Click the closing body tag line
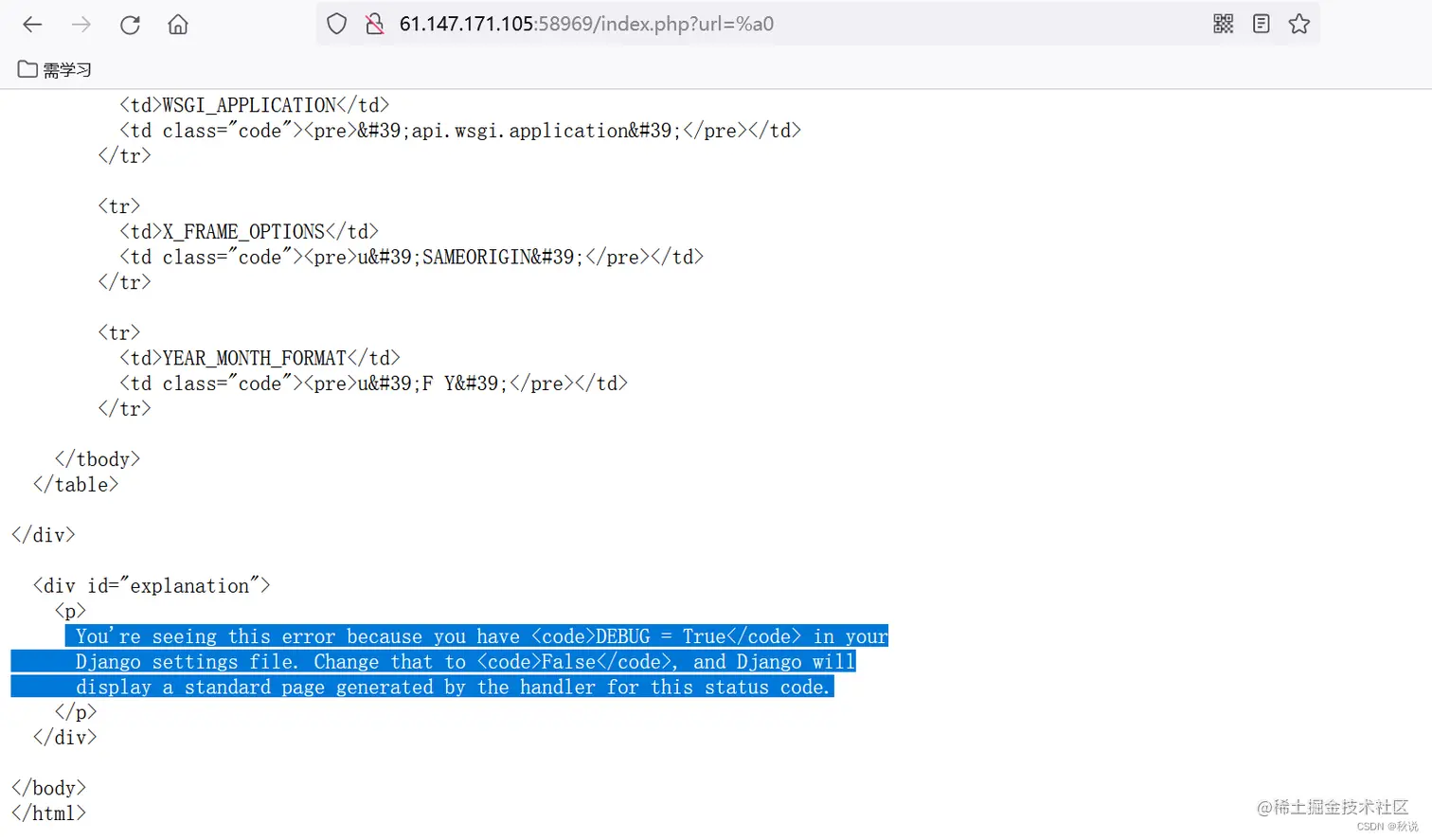The image size is (1432, 840). [48, 788]
